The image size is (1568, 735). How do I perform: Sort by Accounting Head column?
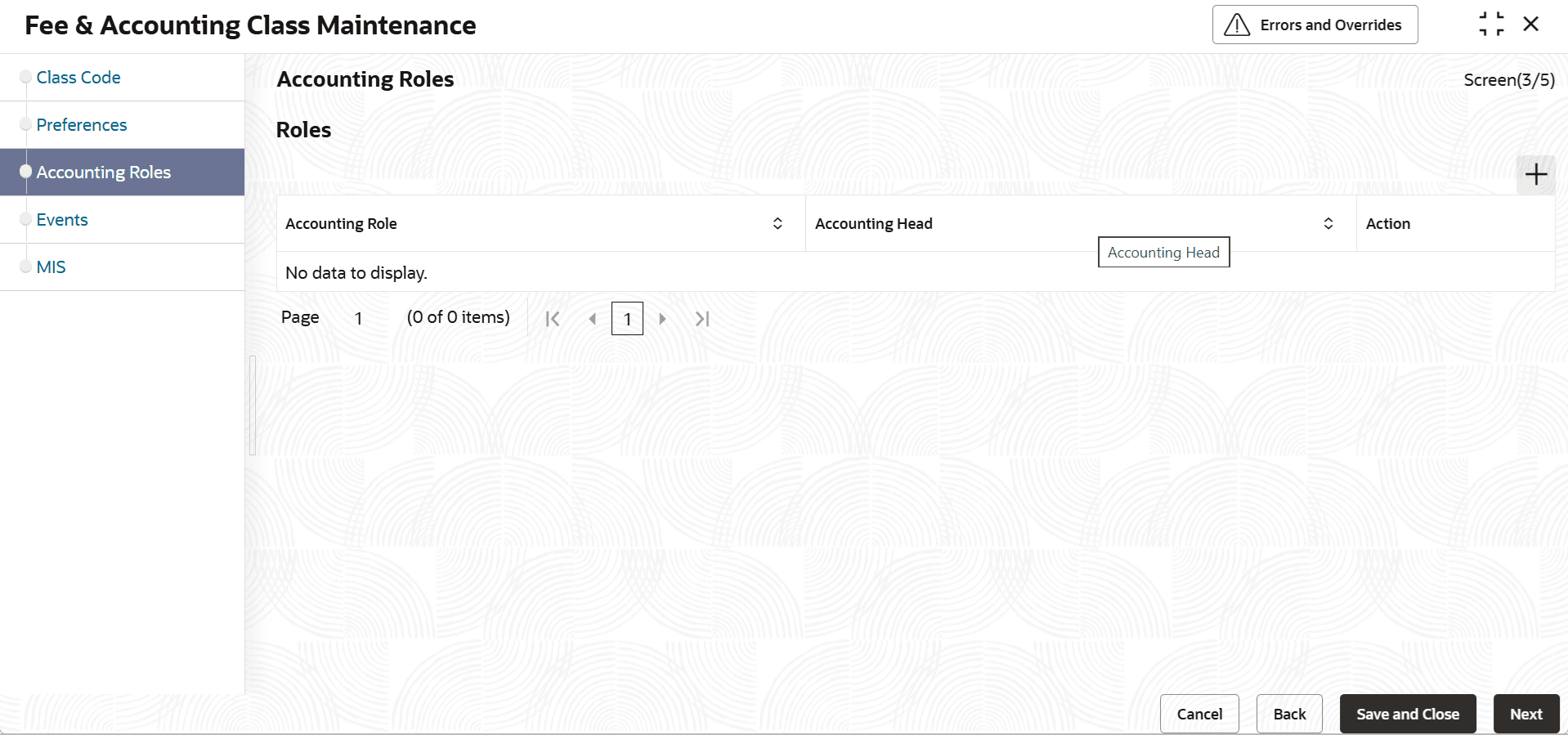[x=1328, y=224]
